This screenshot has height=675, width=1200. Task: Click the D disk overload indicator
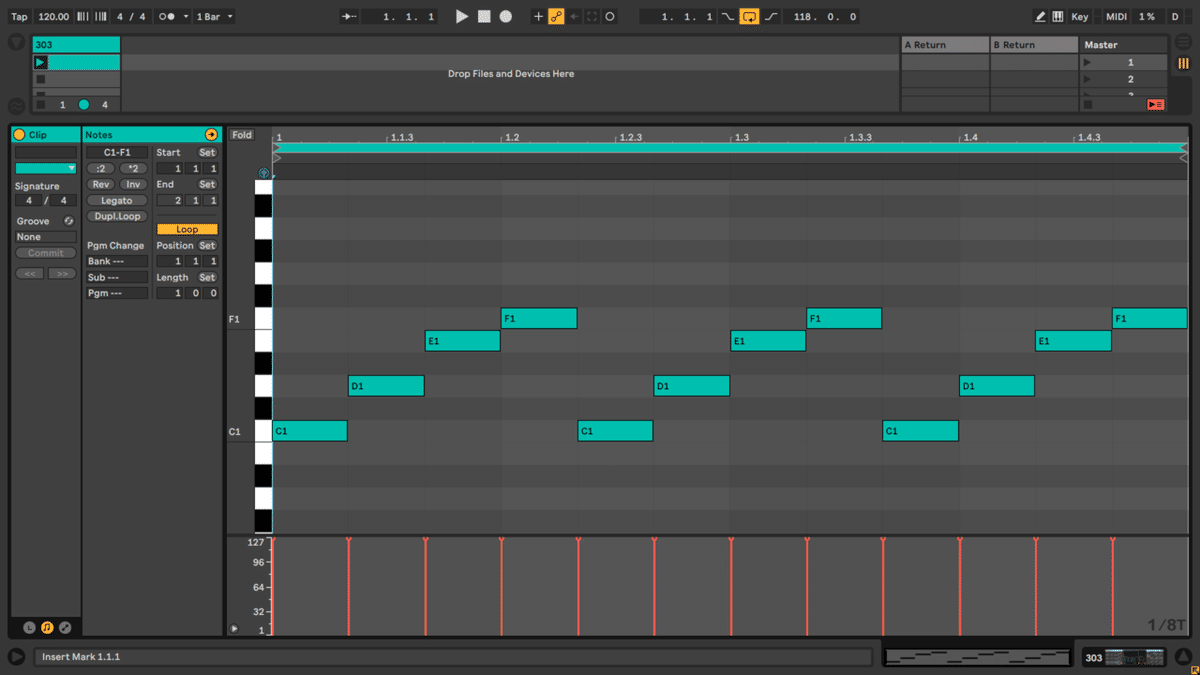[1175, 17]
